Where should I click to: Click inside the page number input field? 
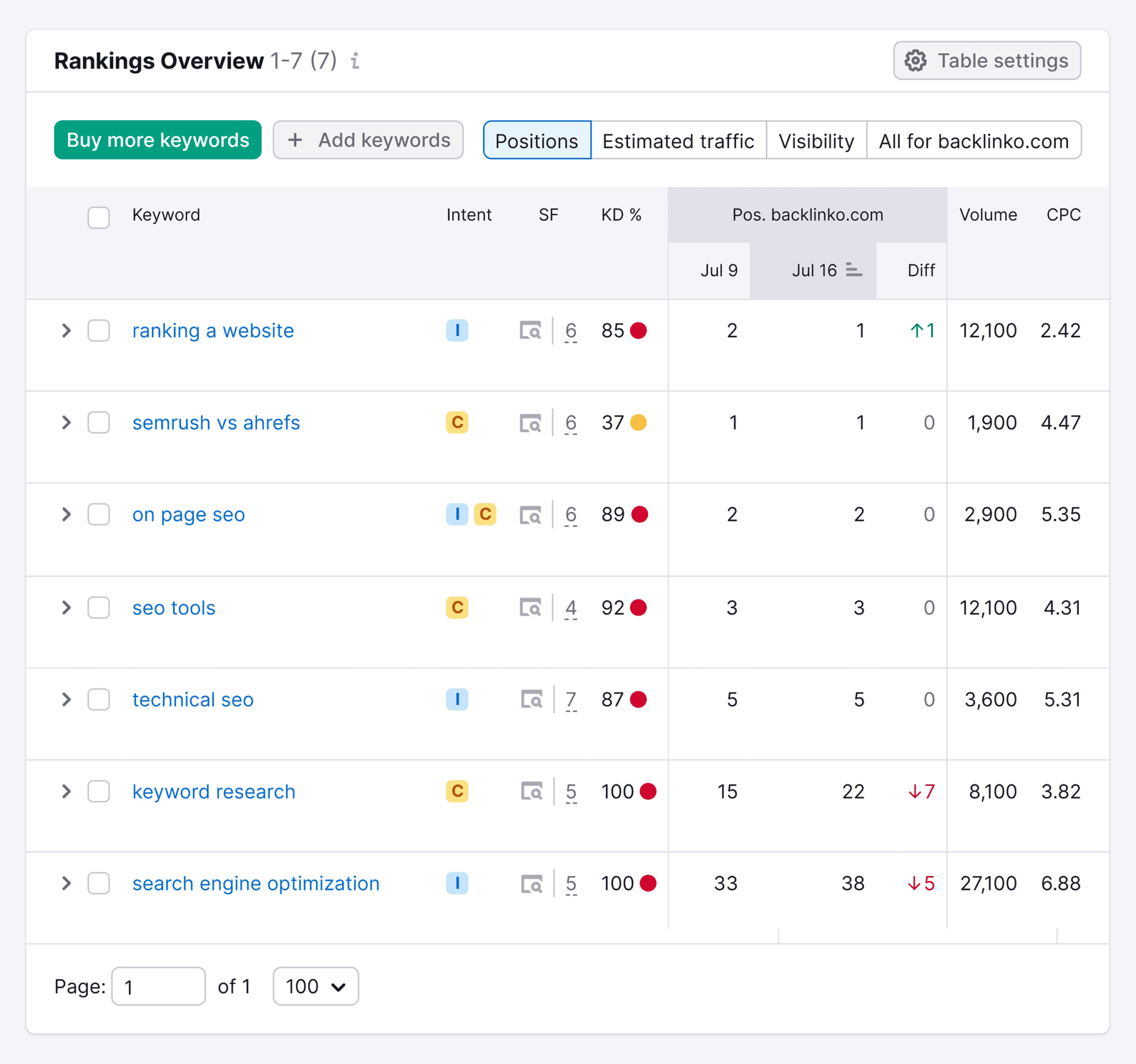point(158,986)
